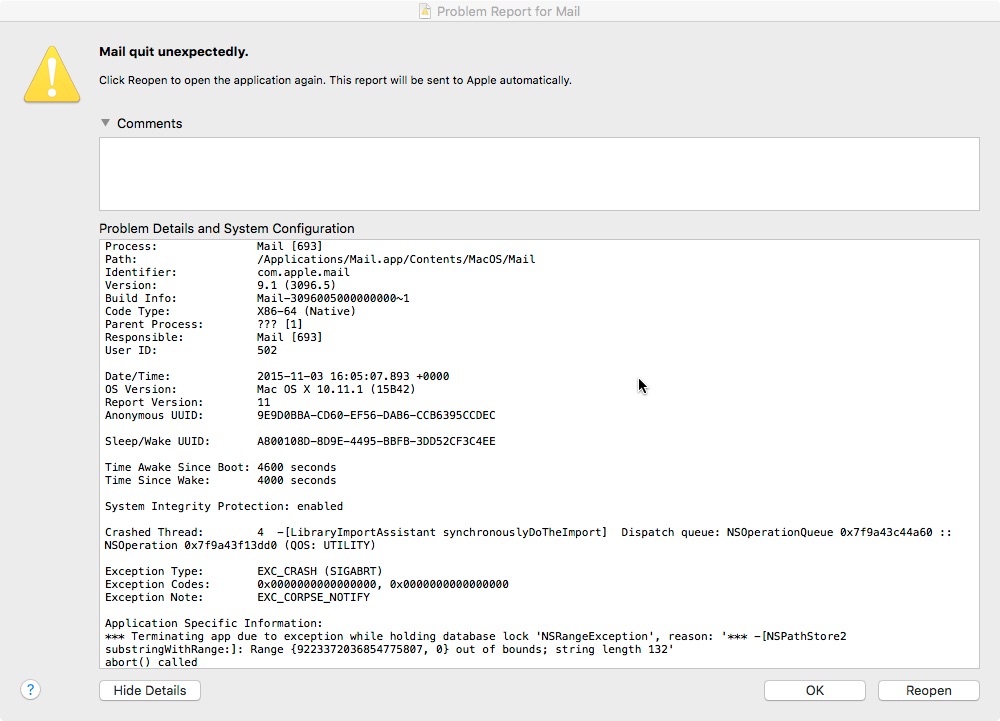Click 'System Integrity Protection: enabled' line

point(224,506)
